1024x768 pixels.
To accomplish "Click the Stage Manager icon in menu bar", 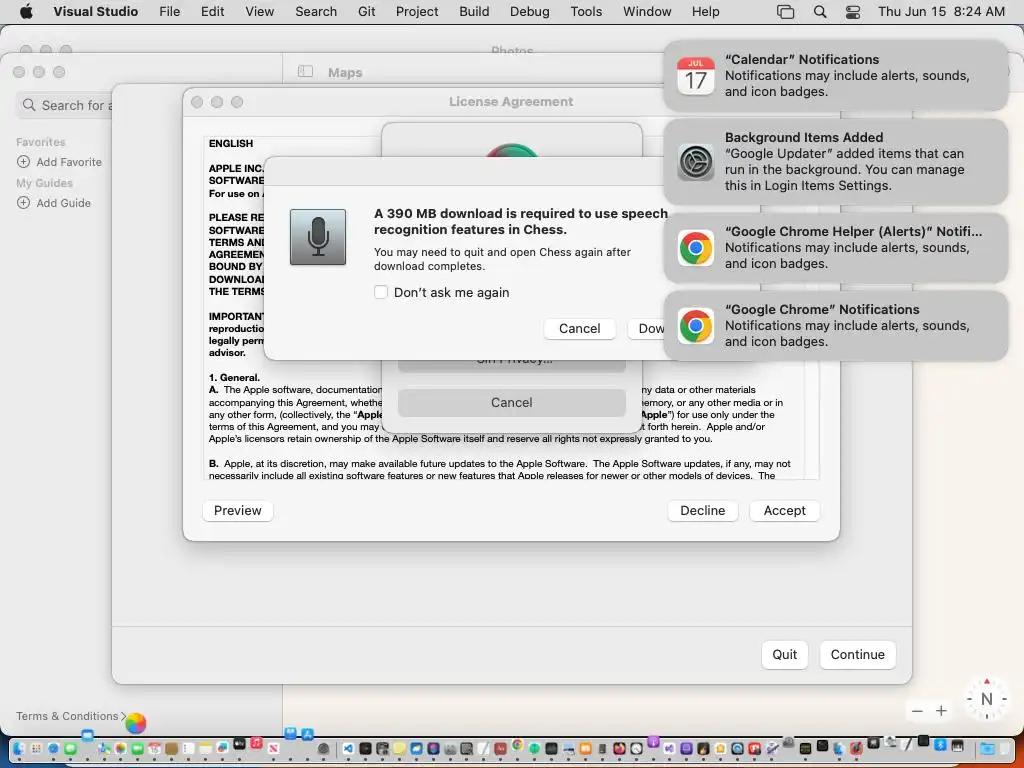I will [x=786, y=12].
